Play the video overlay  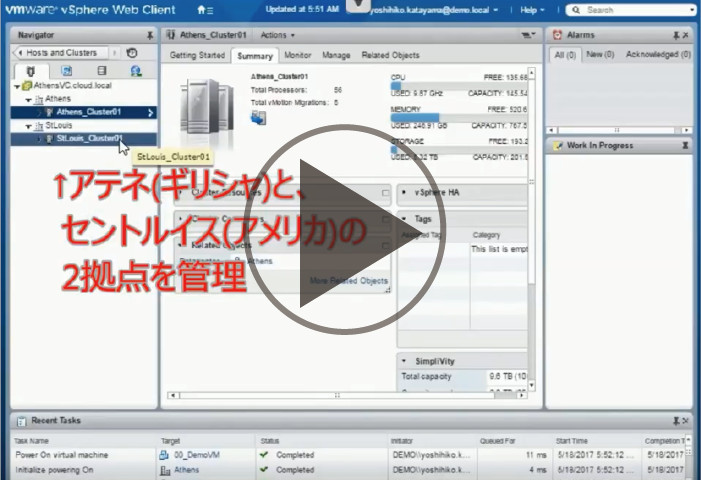click(x=344, y=229)
